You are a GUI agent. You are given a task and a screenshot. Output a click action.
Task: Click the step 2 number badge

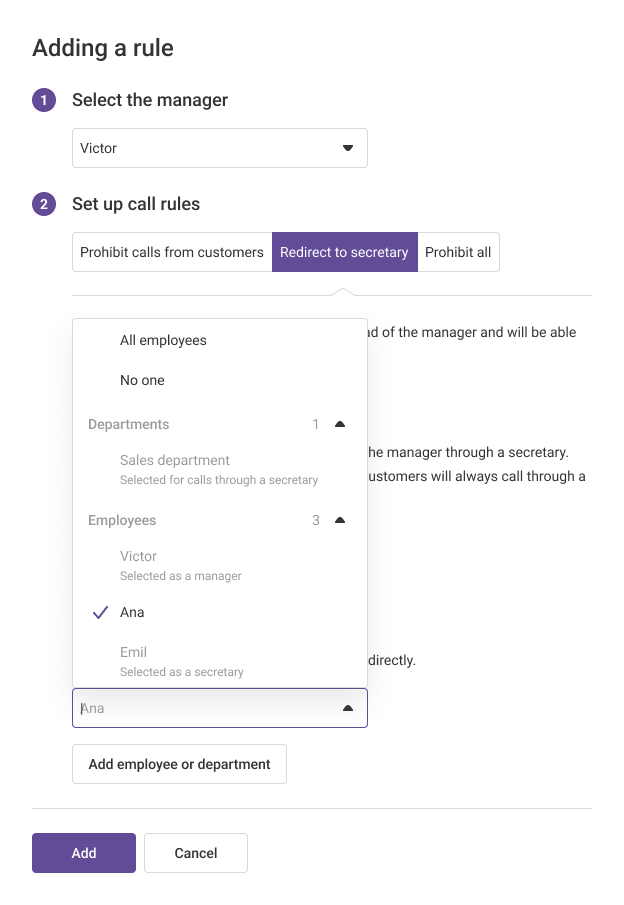[x=44, y=204]
